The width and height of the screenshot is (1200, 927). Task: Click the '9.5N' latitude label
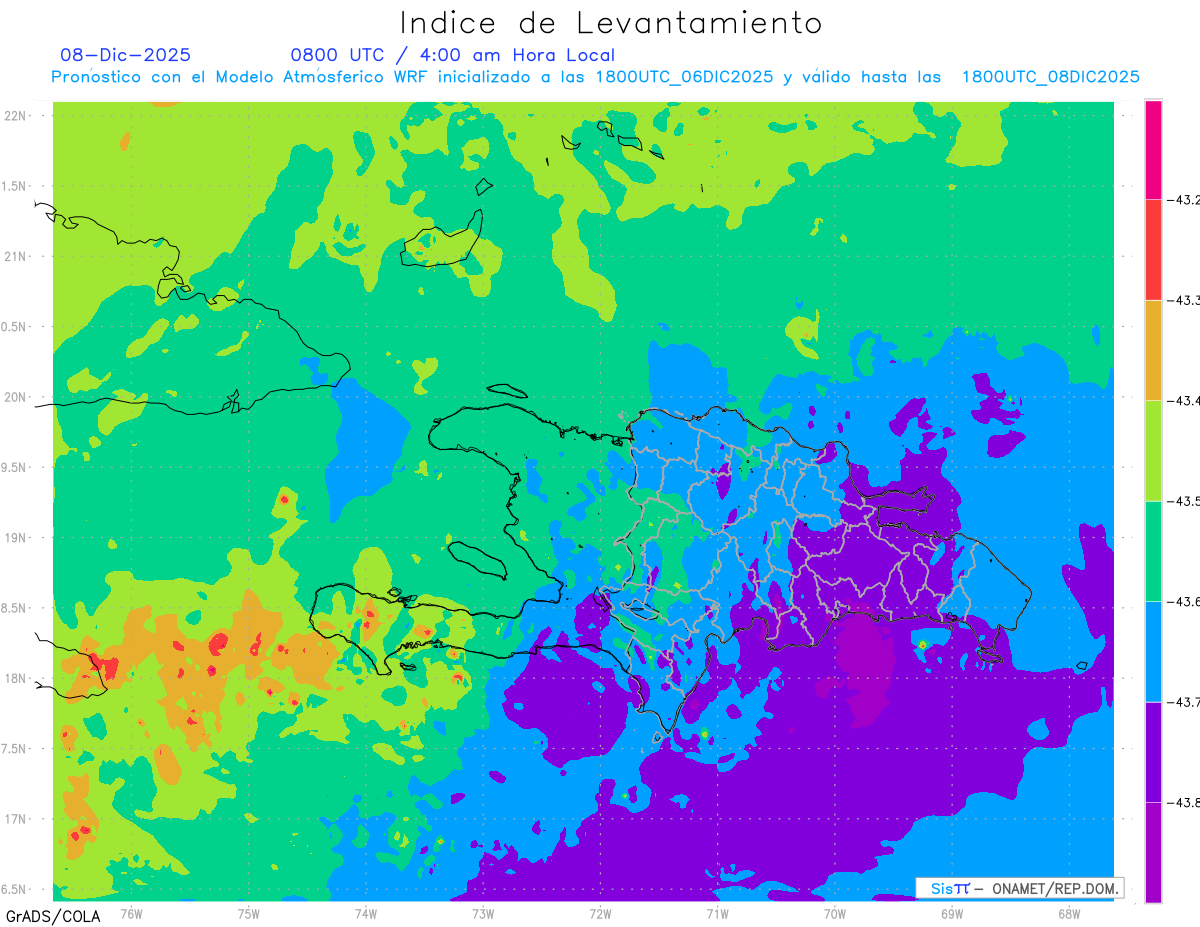[15, 467]
